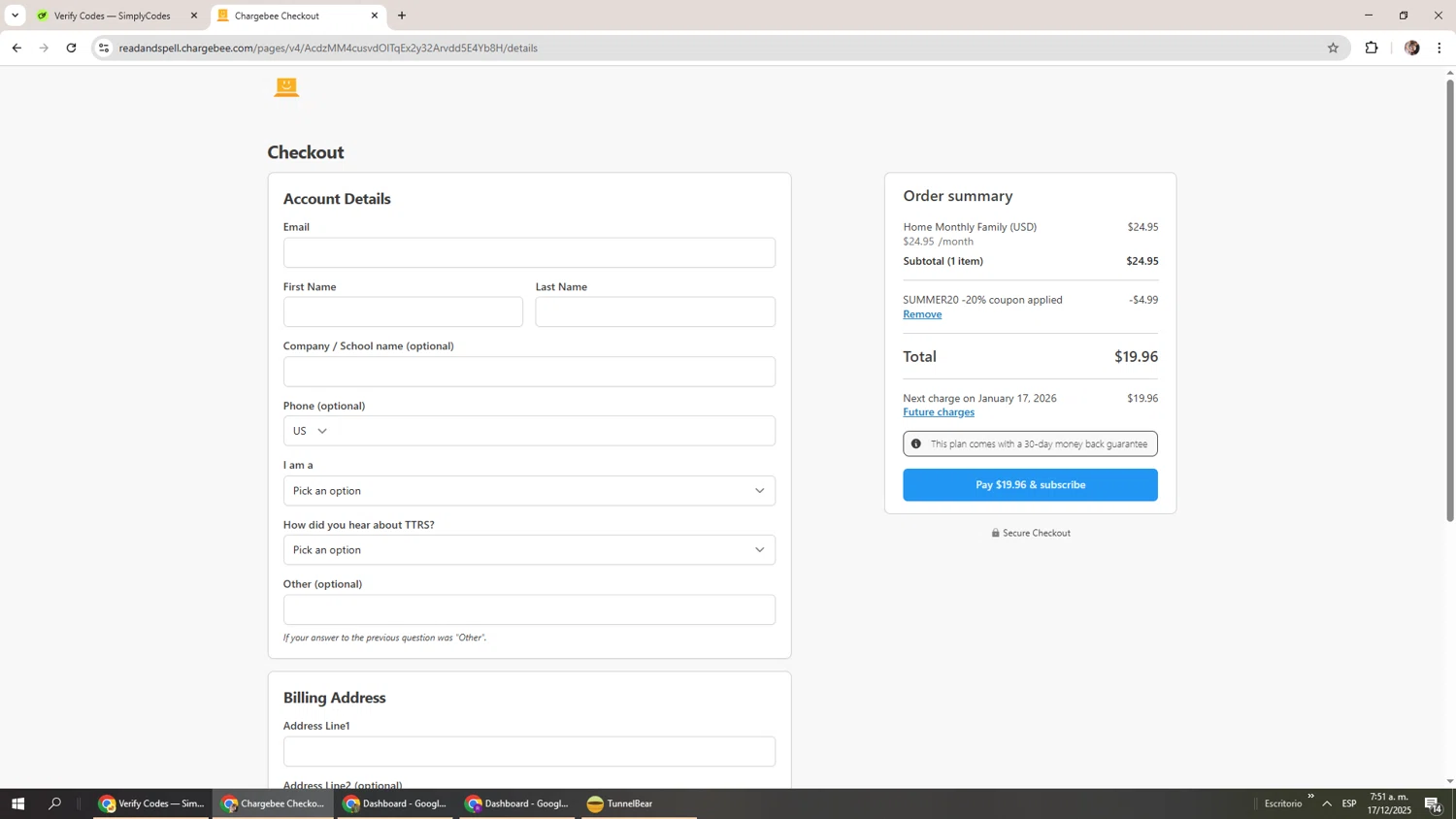The width and height of the screenshot is (1456, 819).
Task: Open the tab search dropdown
Action: pos(15,16)
